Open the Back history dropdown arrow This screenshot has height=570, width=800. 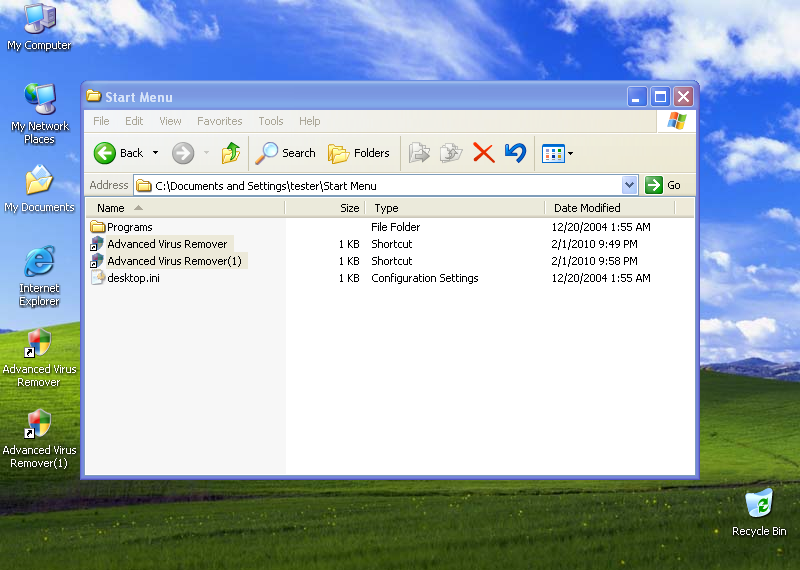tap(156, 153)
